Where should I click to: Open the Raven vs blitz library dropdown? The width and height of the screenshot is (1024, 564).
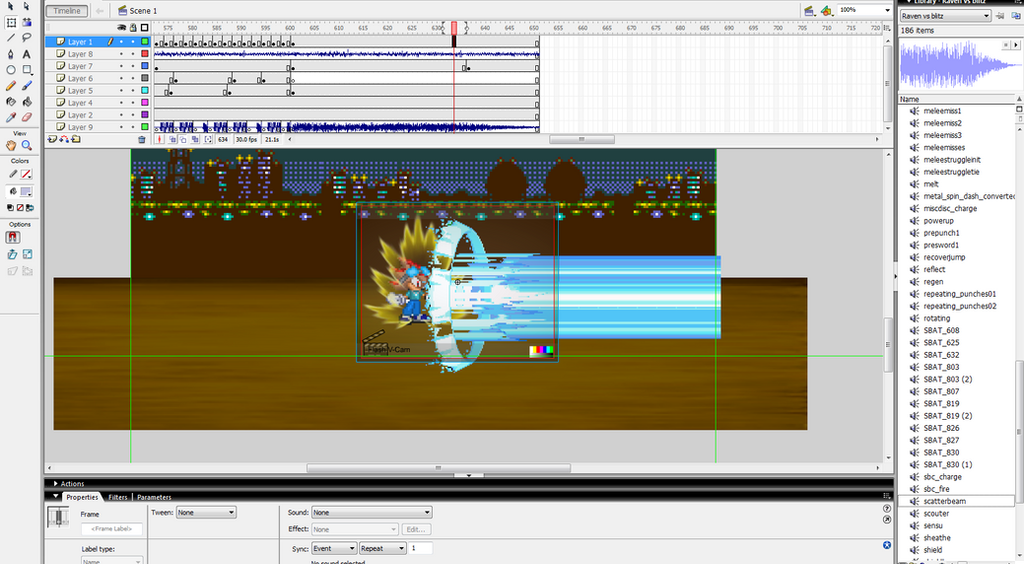pyautogui.click(x=945, y=16)
